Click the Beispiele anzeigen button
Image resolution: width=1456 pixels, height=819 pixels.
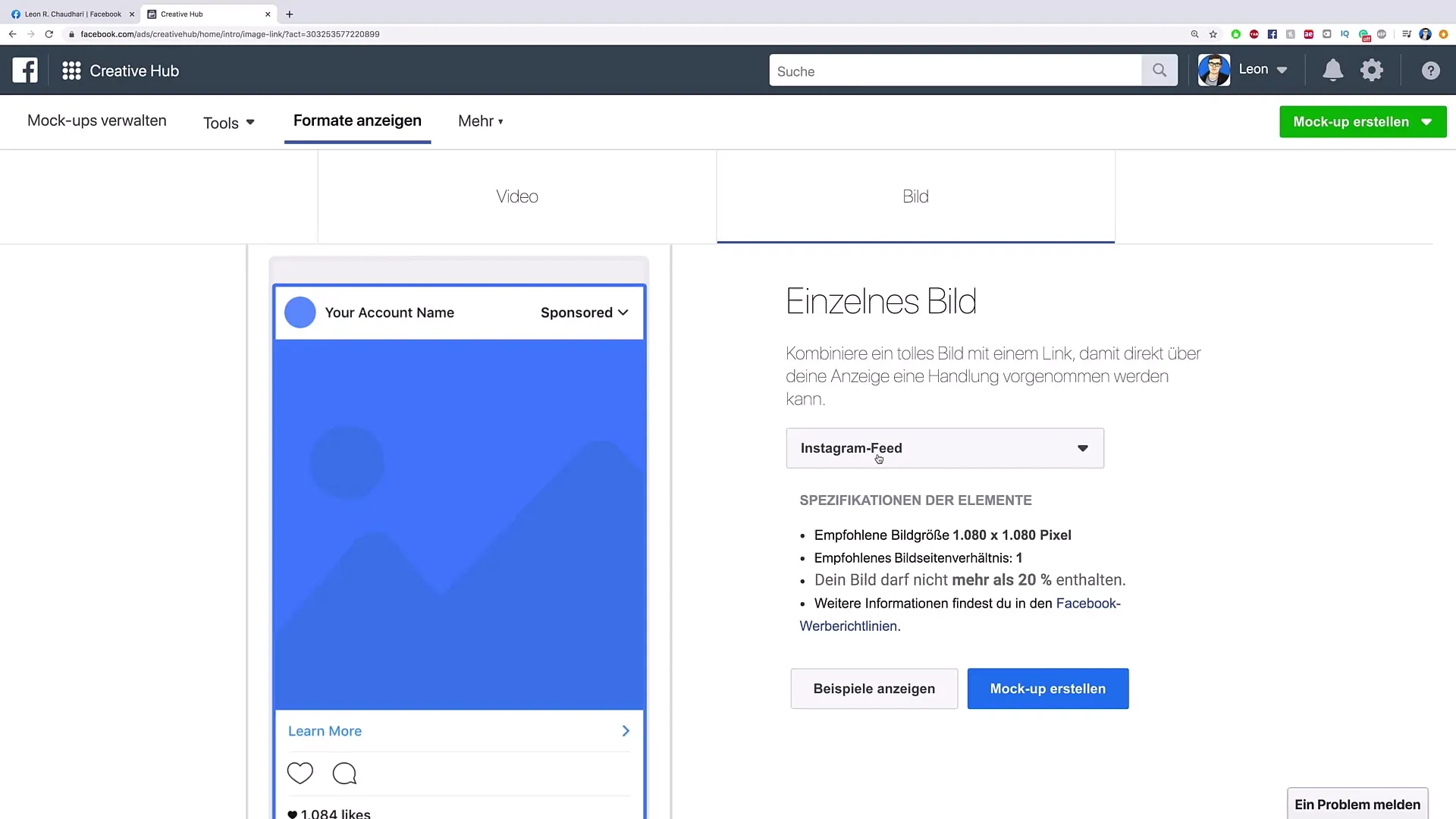pyautogui.click(x=874, y=688)
